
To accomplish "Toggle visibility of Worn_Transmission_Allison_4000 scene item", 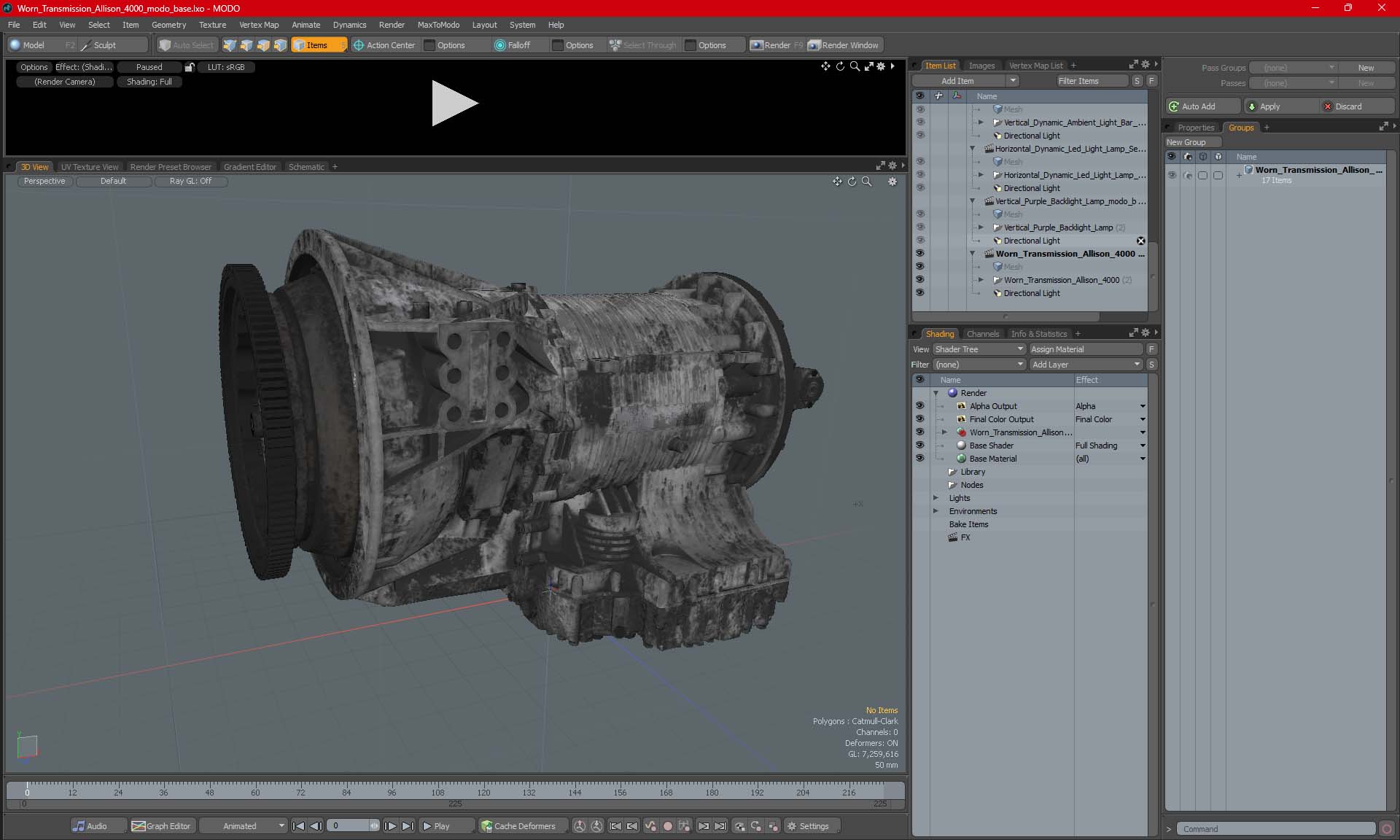I will [919, 254].
